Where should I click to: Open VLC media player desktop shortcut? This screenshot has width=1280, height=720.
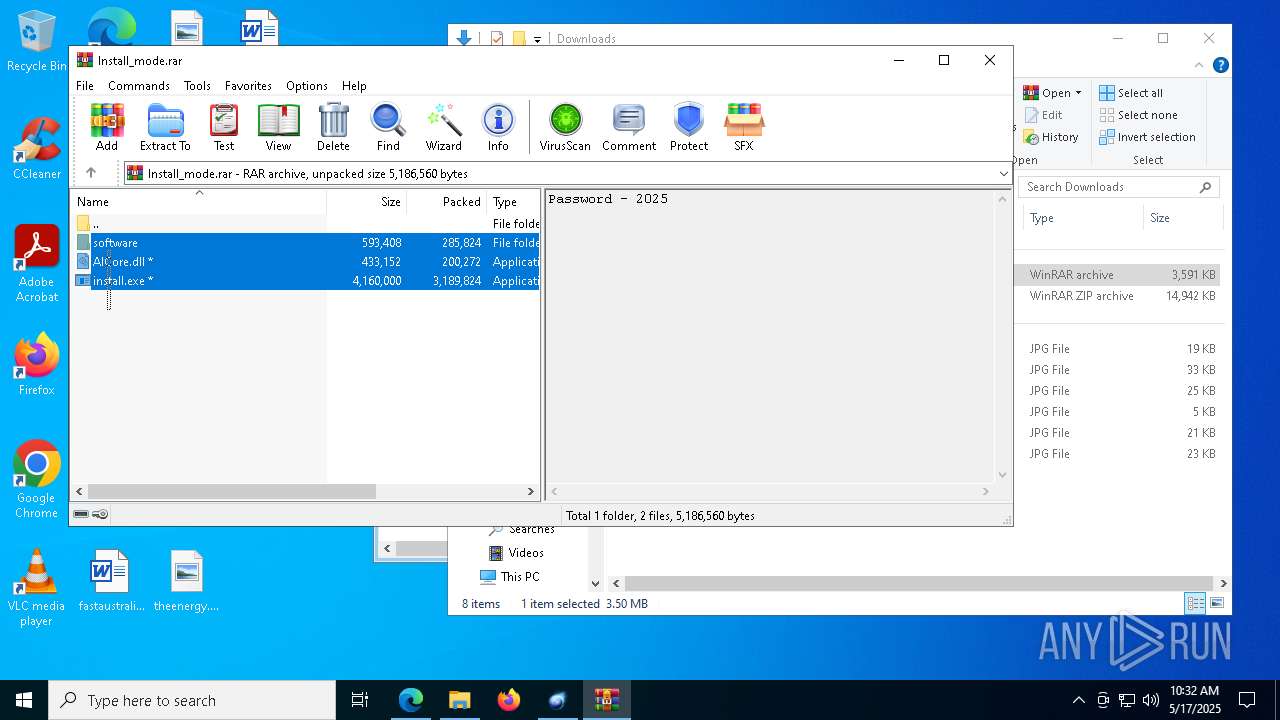(x=36, y=588)
